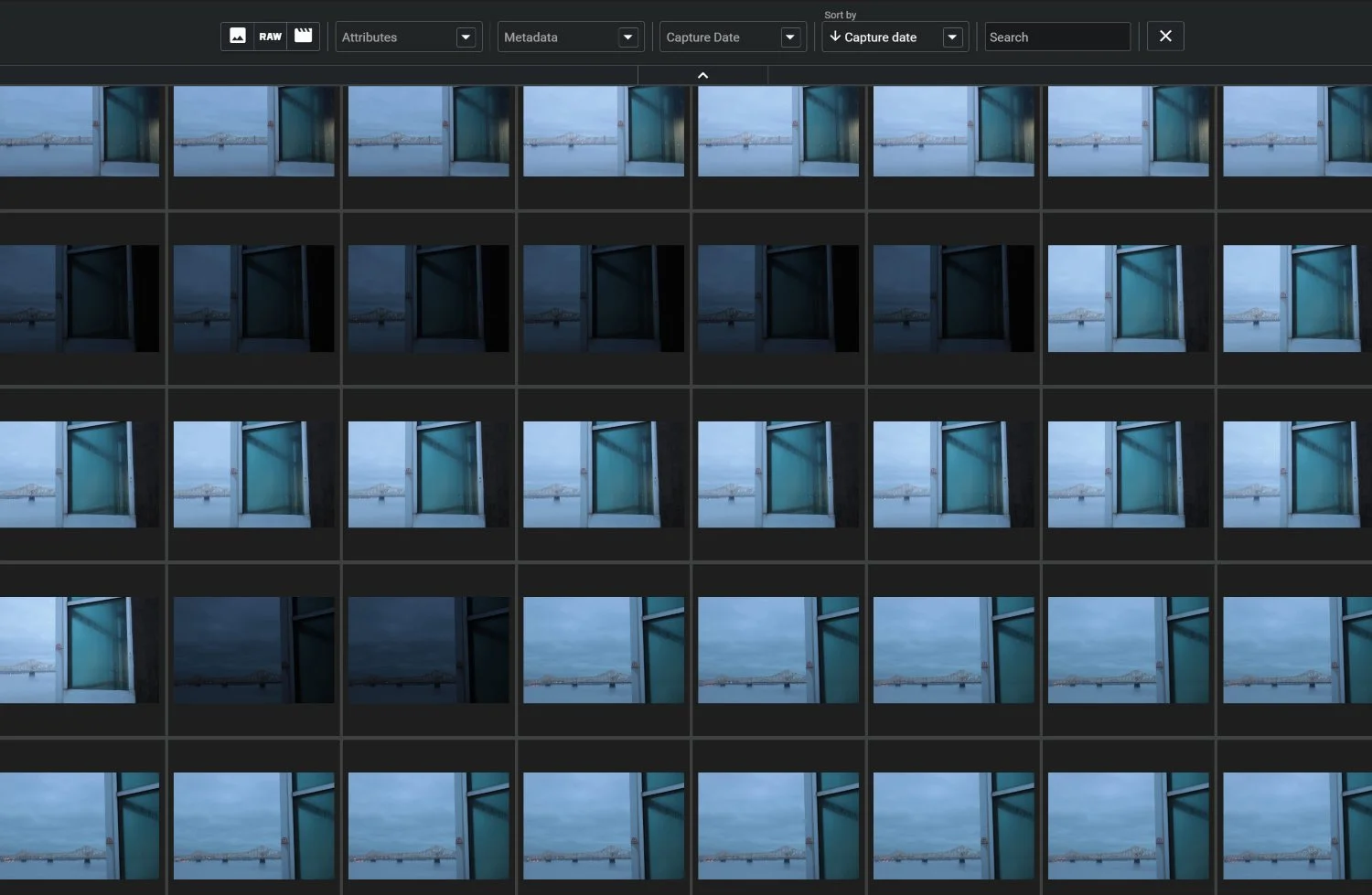Click the Search field
The height and width of the screenshot is (895, 1372).
1056,37
